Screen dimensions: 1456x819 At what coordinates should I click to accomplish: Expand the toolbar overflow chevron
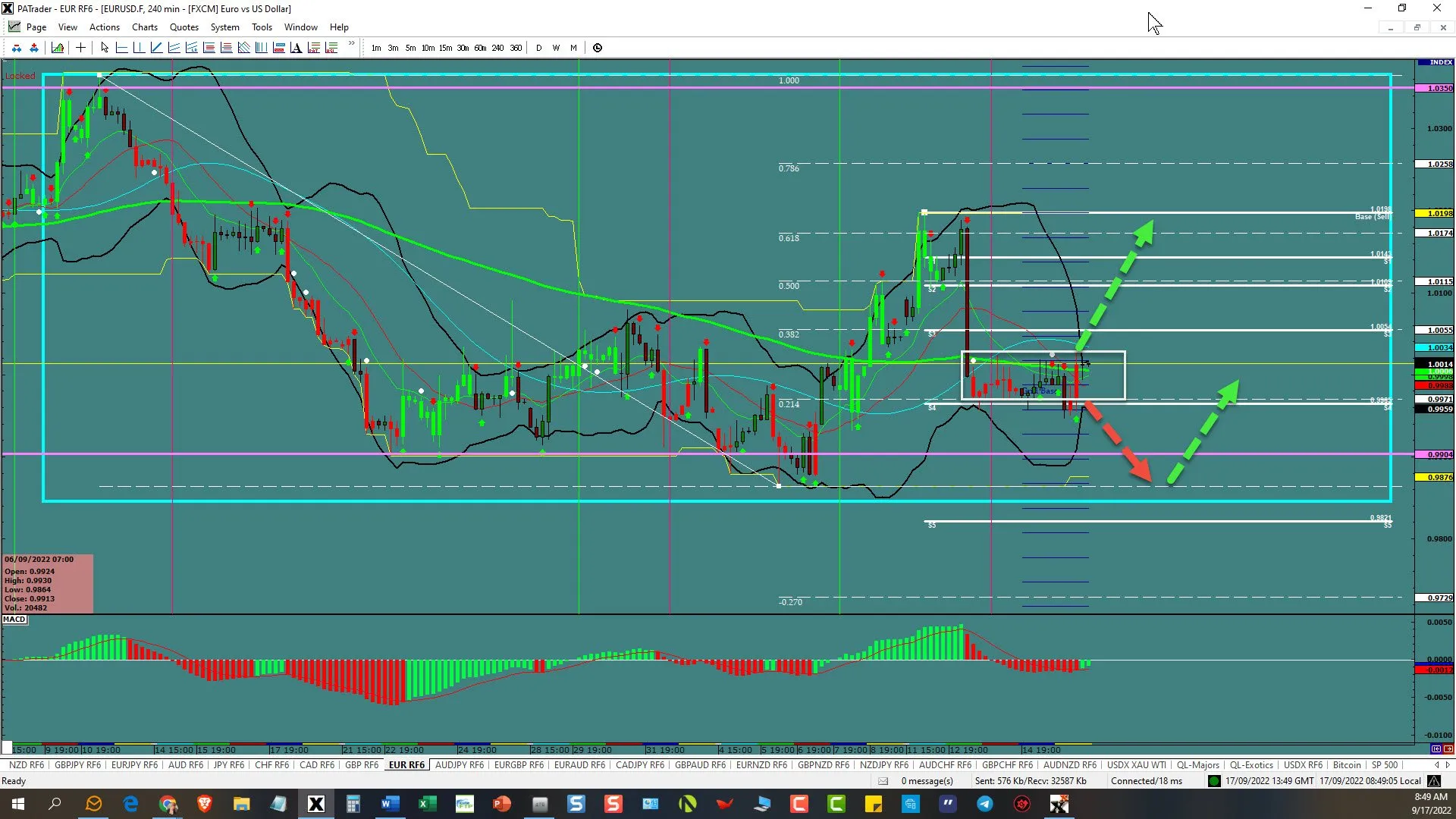351,44
